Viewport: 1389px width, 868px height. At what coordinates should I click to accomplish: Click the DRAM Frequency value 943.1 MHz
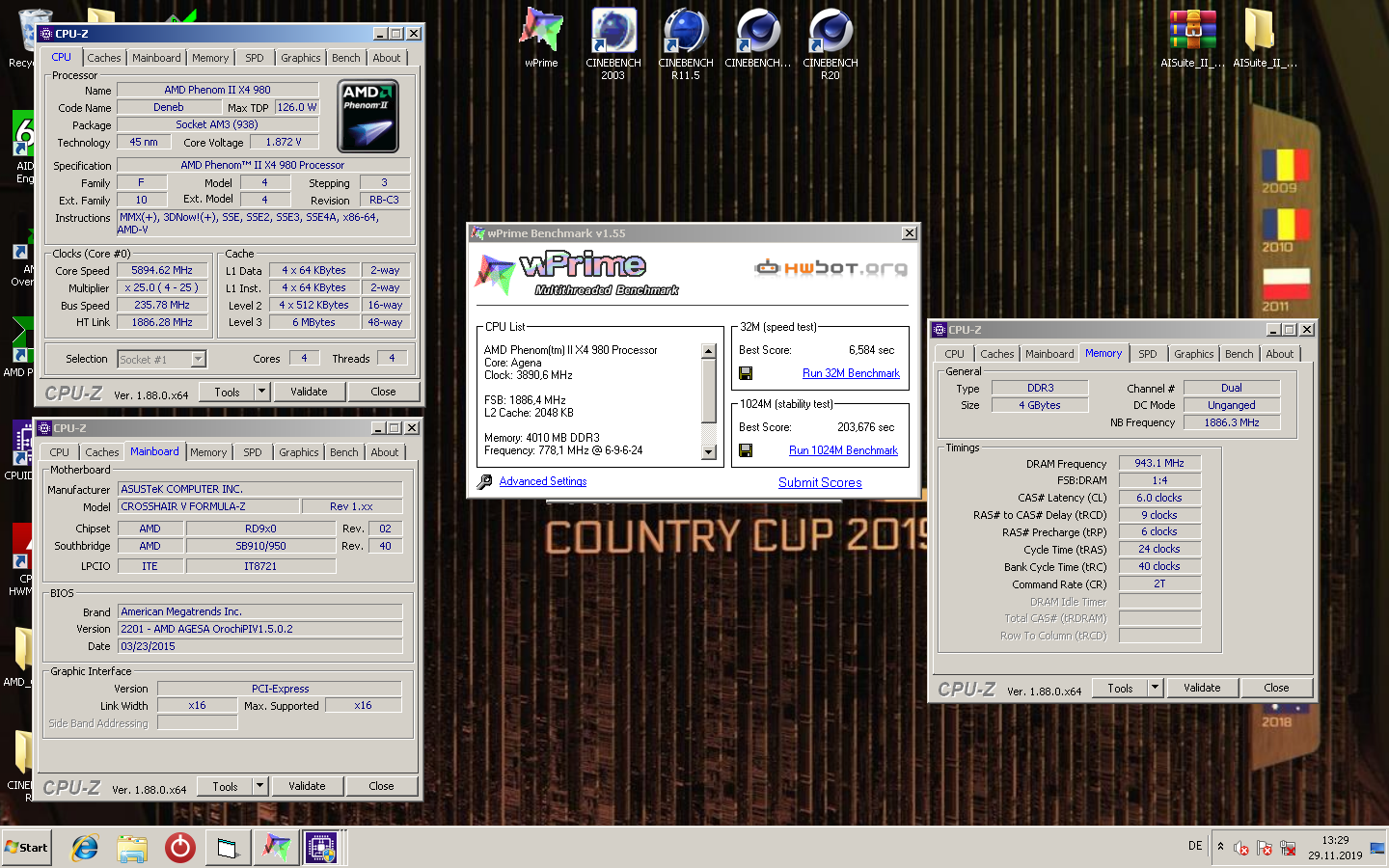click(x=1159, y=463)
